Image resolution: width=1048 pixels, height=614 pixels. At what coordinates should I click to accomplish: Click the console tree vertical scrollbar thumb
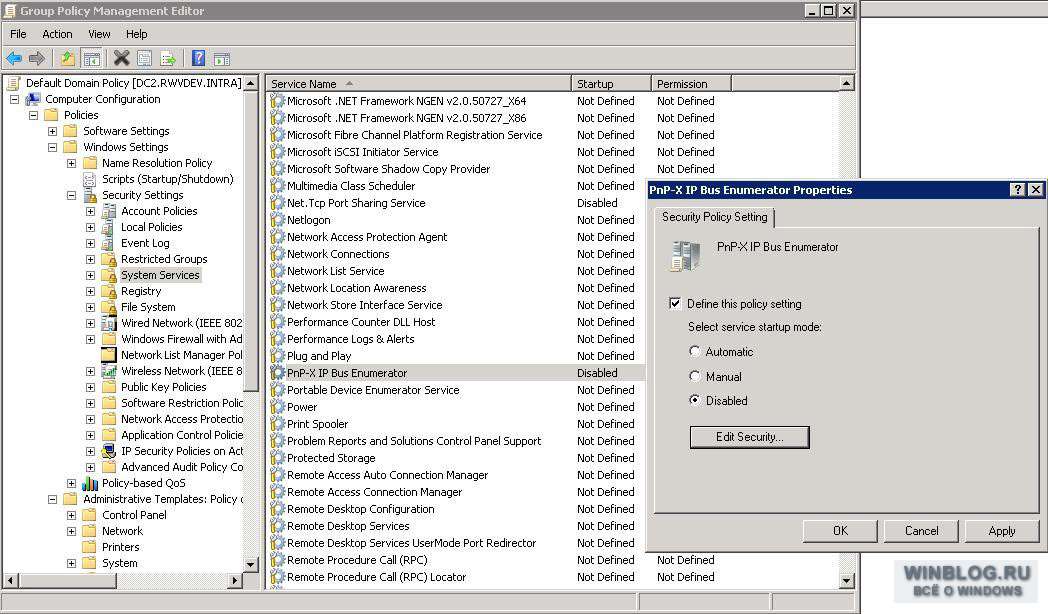click(x=251, y=241)
